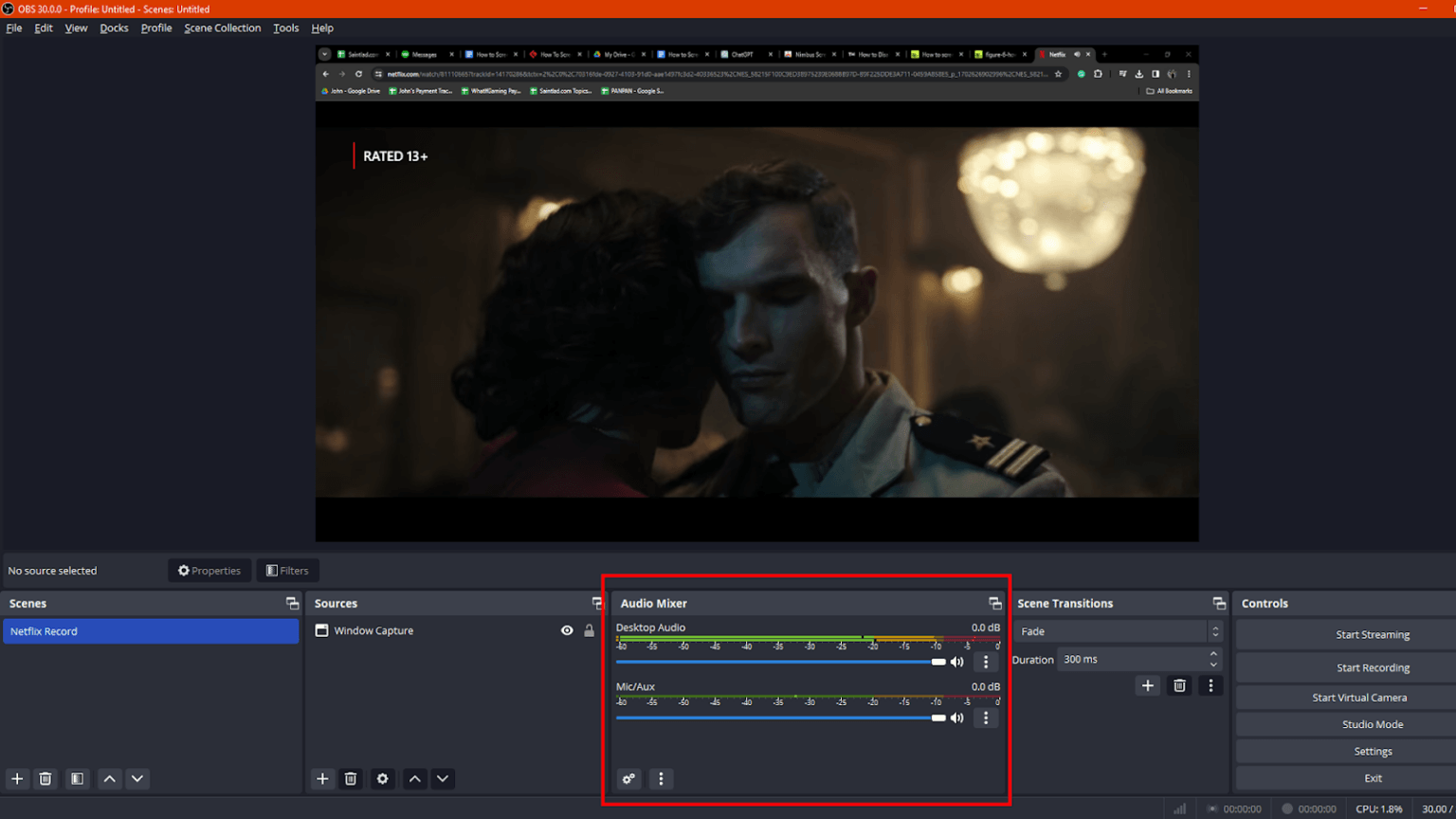Open the scene filters icon in Scenes panel
1456x819 pixels.
tap(77, 778)
